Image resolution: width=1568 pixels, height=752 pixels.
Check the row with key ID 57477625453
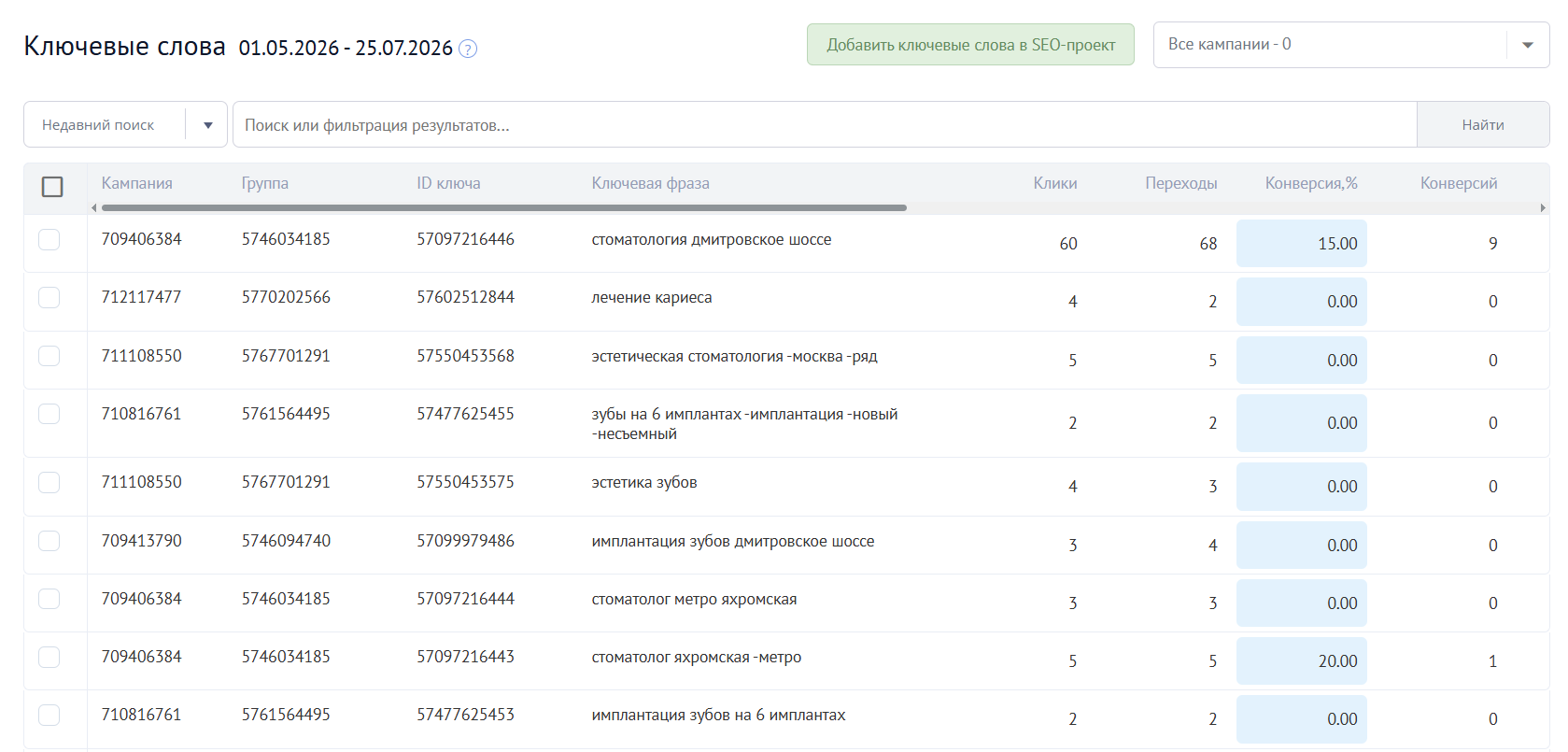pos(49,715)
